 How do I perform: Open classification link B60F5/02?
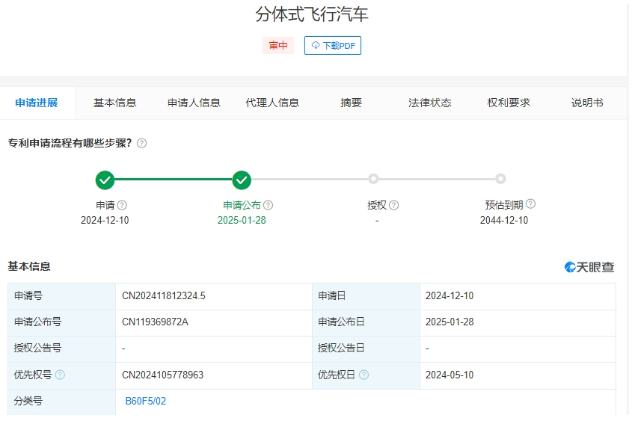pos(145,401)
